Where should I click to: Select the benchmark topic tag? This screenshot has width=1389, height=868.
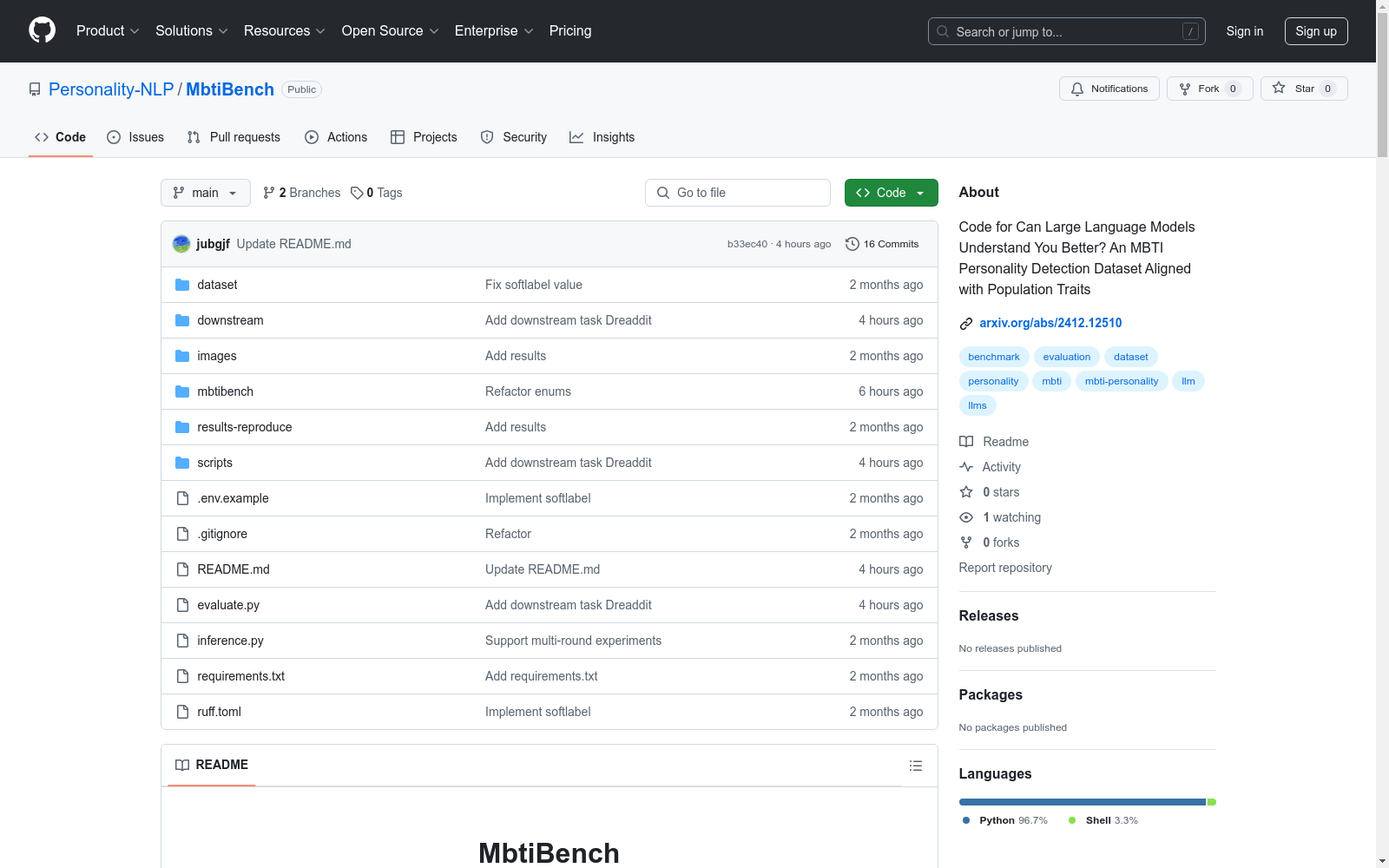point(994,357)
